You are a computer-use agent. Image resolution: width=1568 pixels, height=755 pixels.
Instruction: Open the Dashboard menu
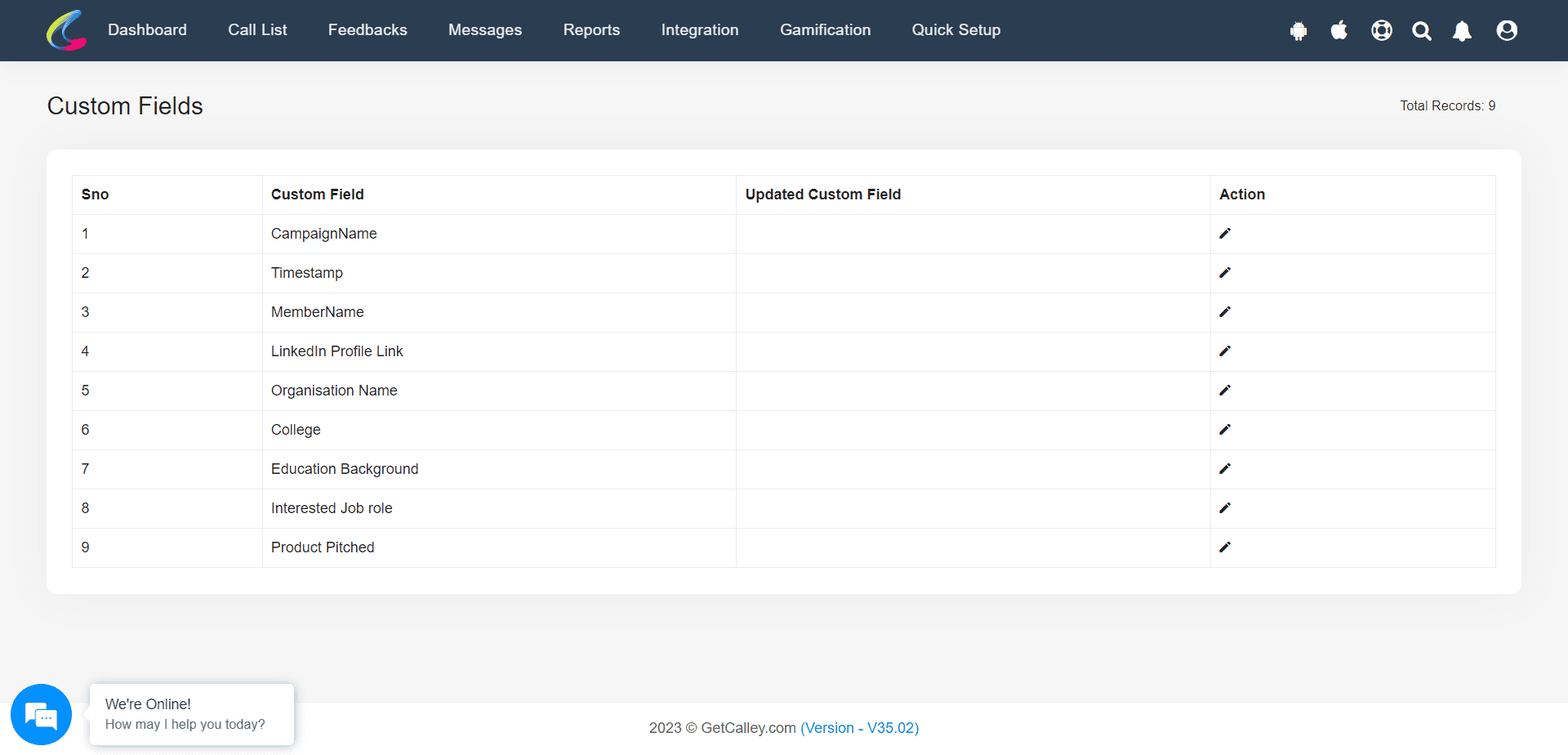click(x=147, y=30)
